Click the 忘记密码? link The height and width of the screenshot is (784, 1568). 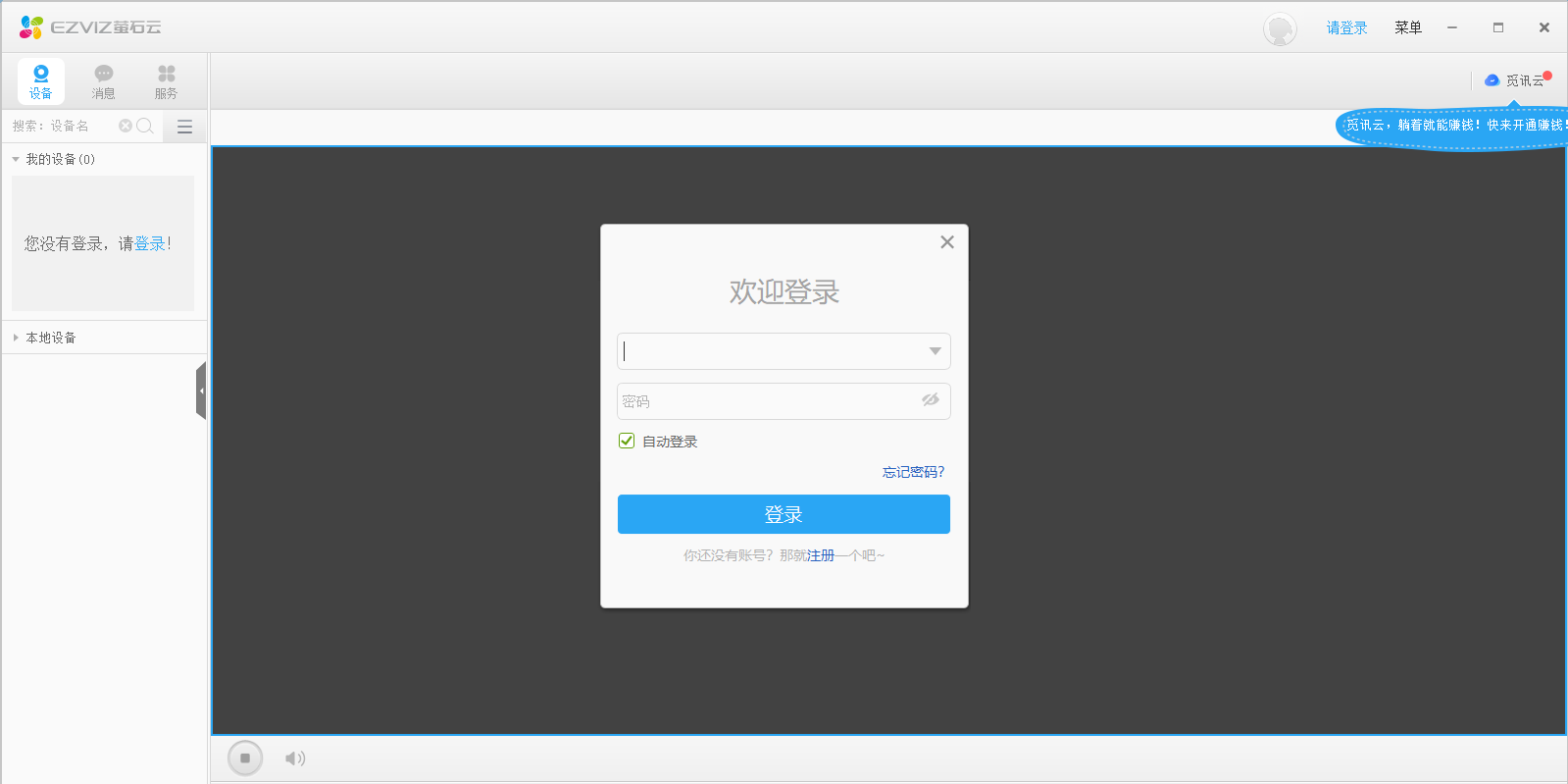tap(913, 472)
